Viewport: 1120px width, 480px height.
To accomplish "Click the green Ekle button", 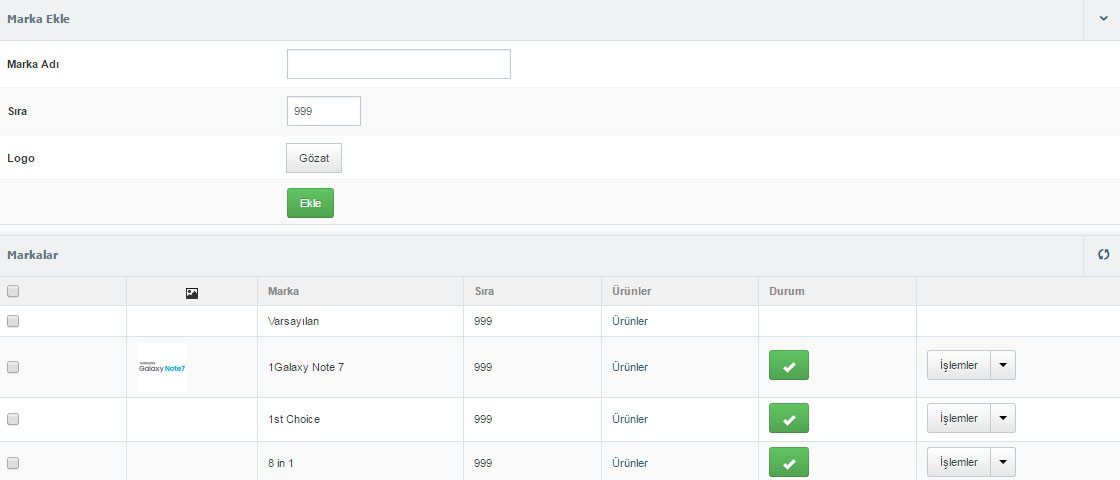I will [x=310, y=203].
